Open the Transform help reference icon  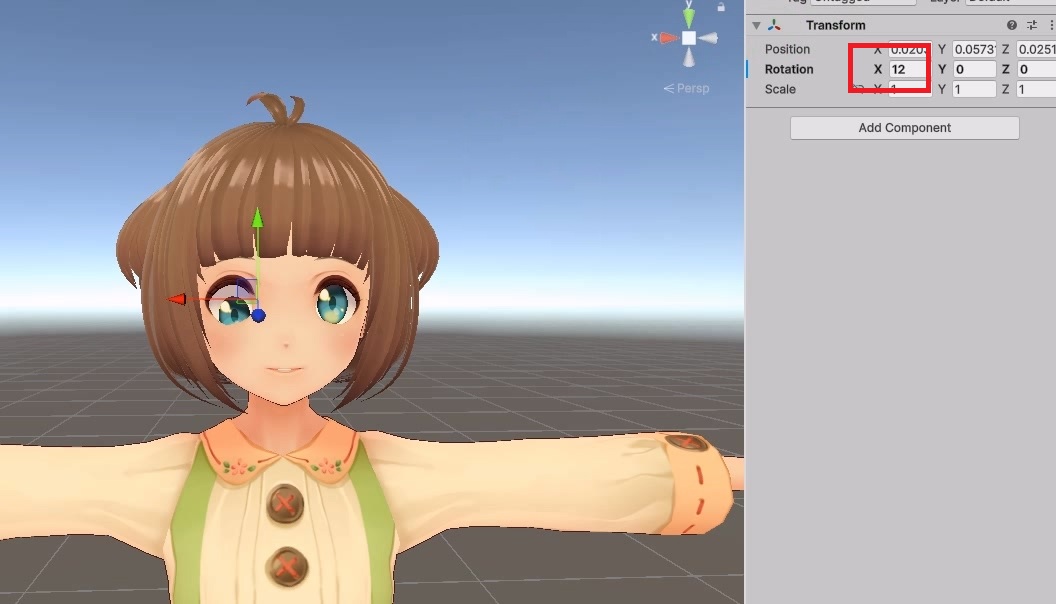coord(1012,25)
